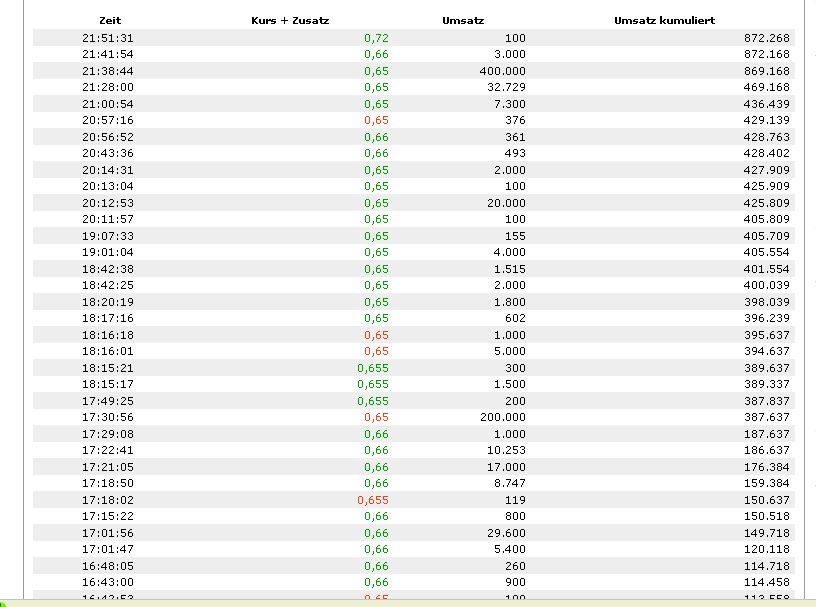
Task: Click the volume 5.000 in the 18:16:01 row
Action: 509,351
